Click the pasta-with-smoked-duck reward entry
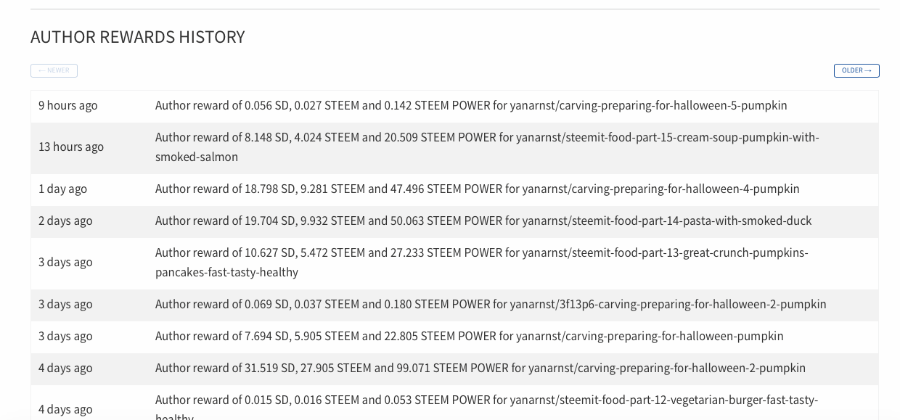900x420 pixels. click(x=483, y=220)
